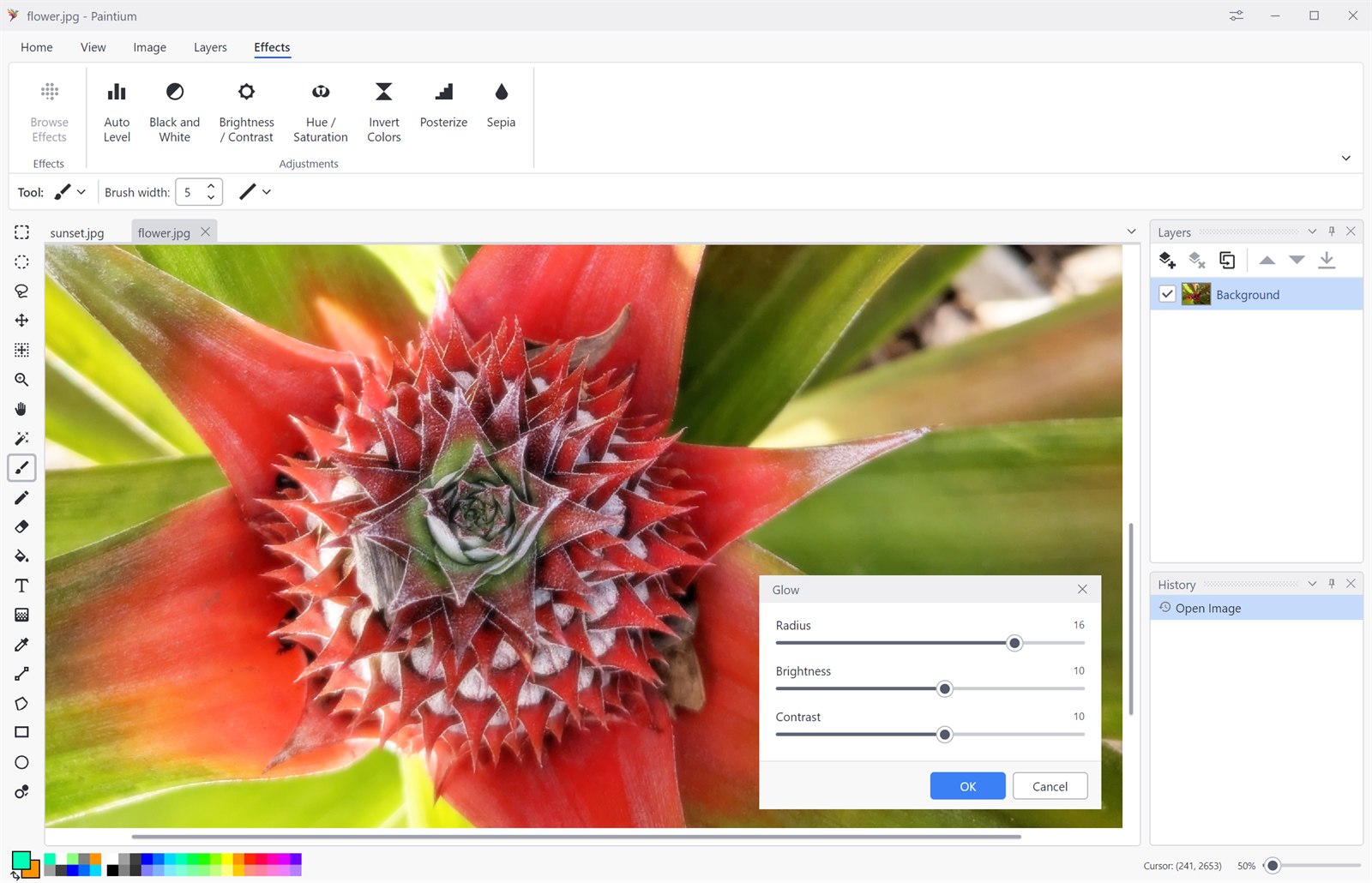Image resolution: width=1372 pixels, height=883 pixels.
Task: Select the Lasso selection tool
Action: point(21,291)
